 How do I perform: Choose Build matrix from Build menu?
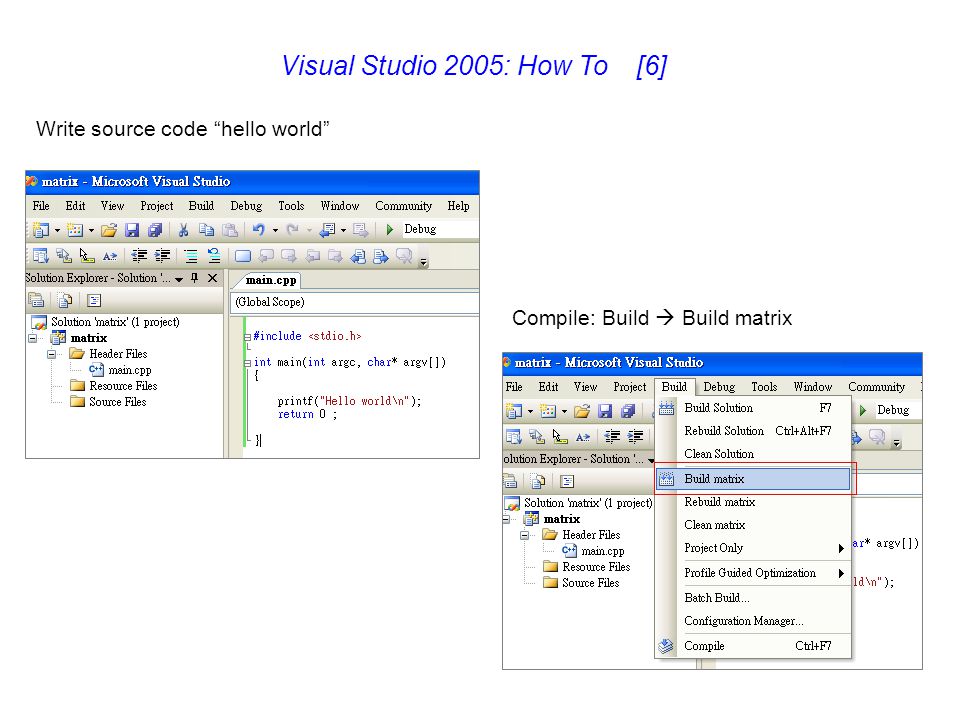point(753,479)
